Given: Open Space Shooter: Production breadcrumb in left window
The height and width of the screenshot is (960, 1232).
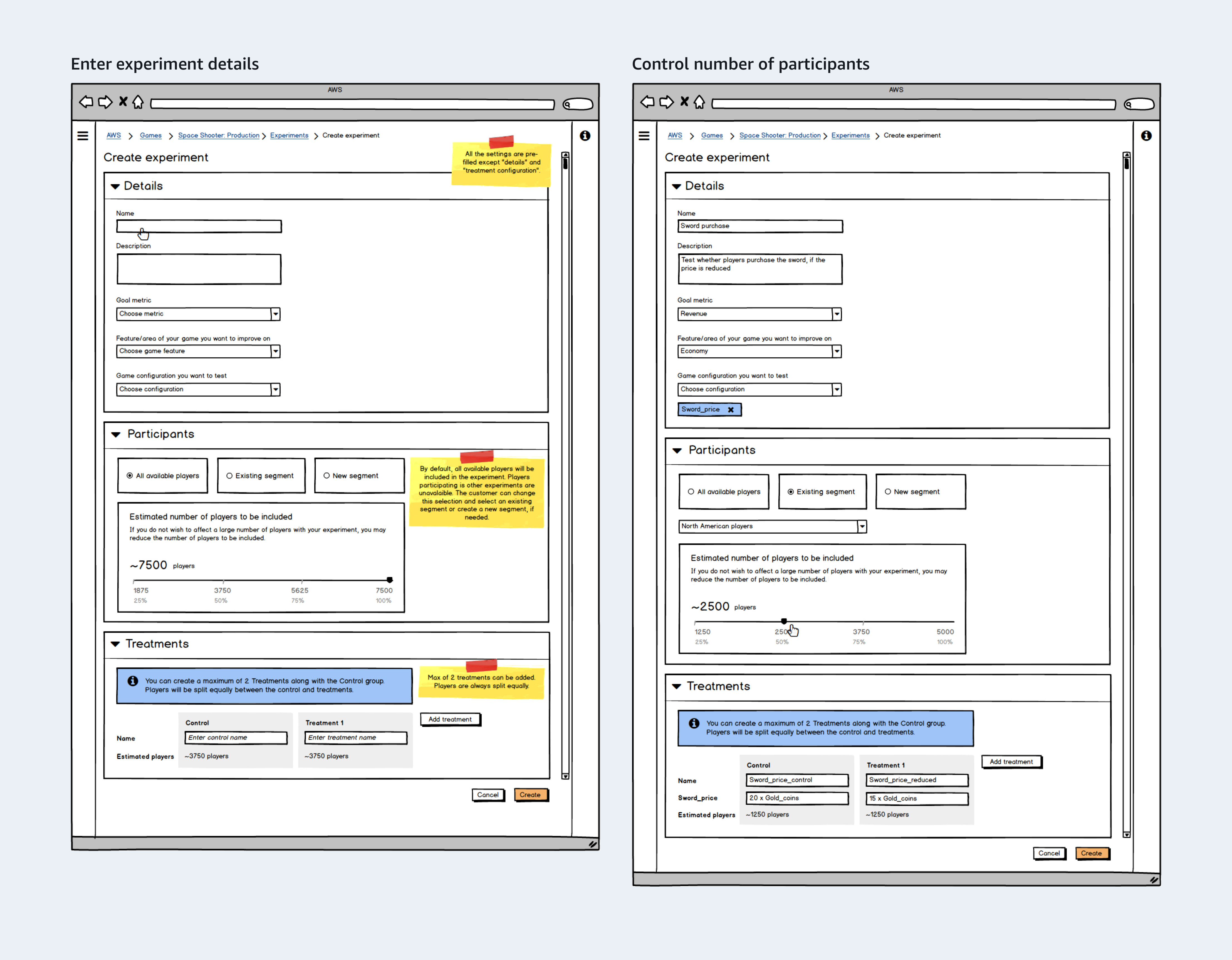Looking at the screenshot, I should point(219,135).
